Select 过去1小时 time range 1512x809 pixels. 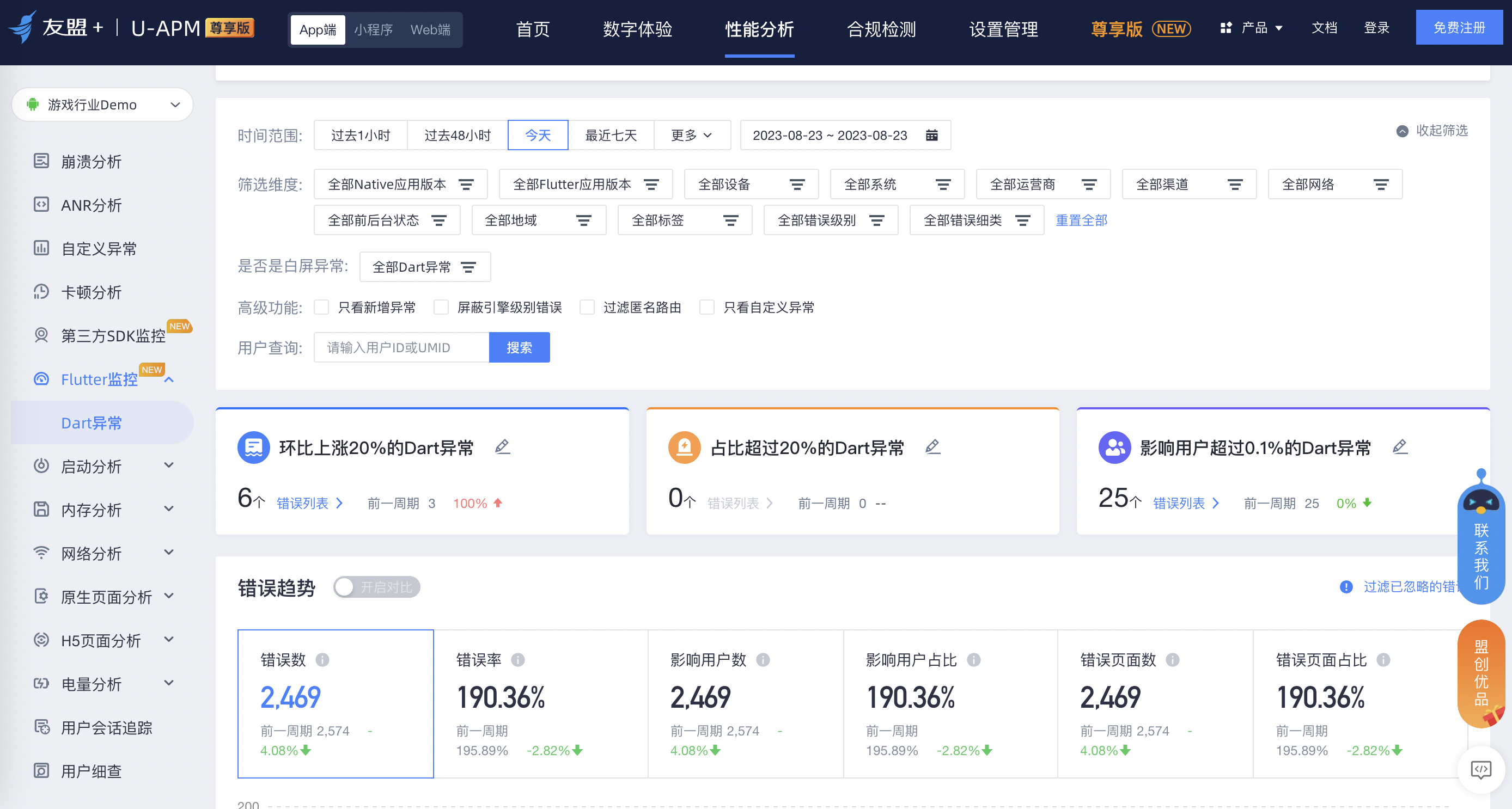[361, 136]
